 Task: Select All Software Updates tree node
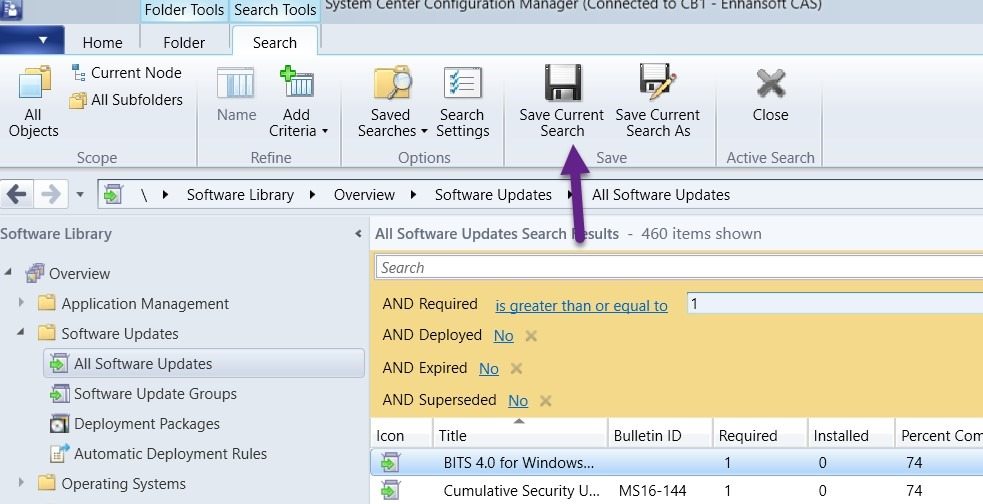[x=204, y=364]
